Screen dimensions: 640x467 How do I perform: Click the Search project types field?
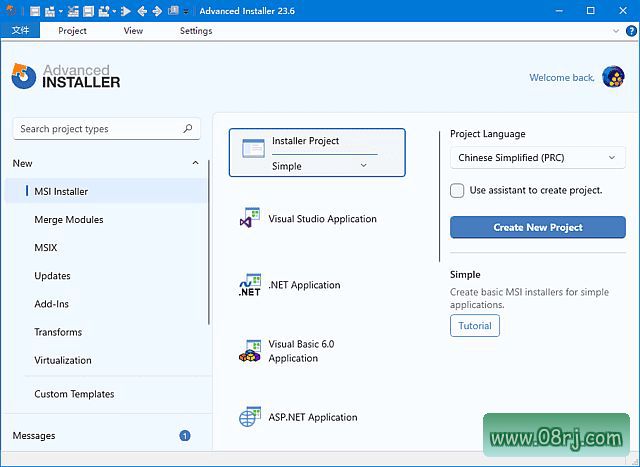(x=107, y=129)
